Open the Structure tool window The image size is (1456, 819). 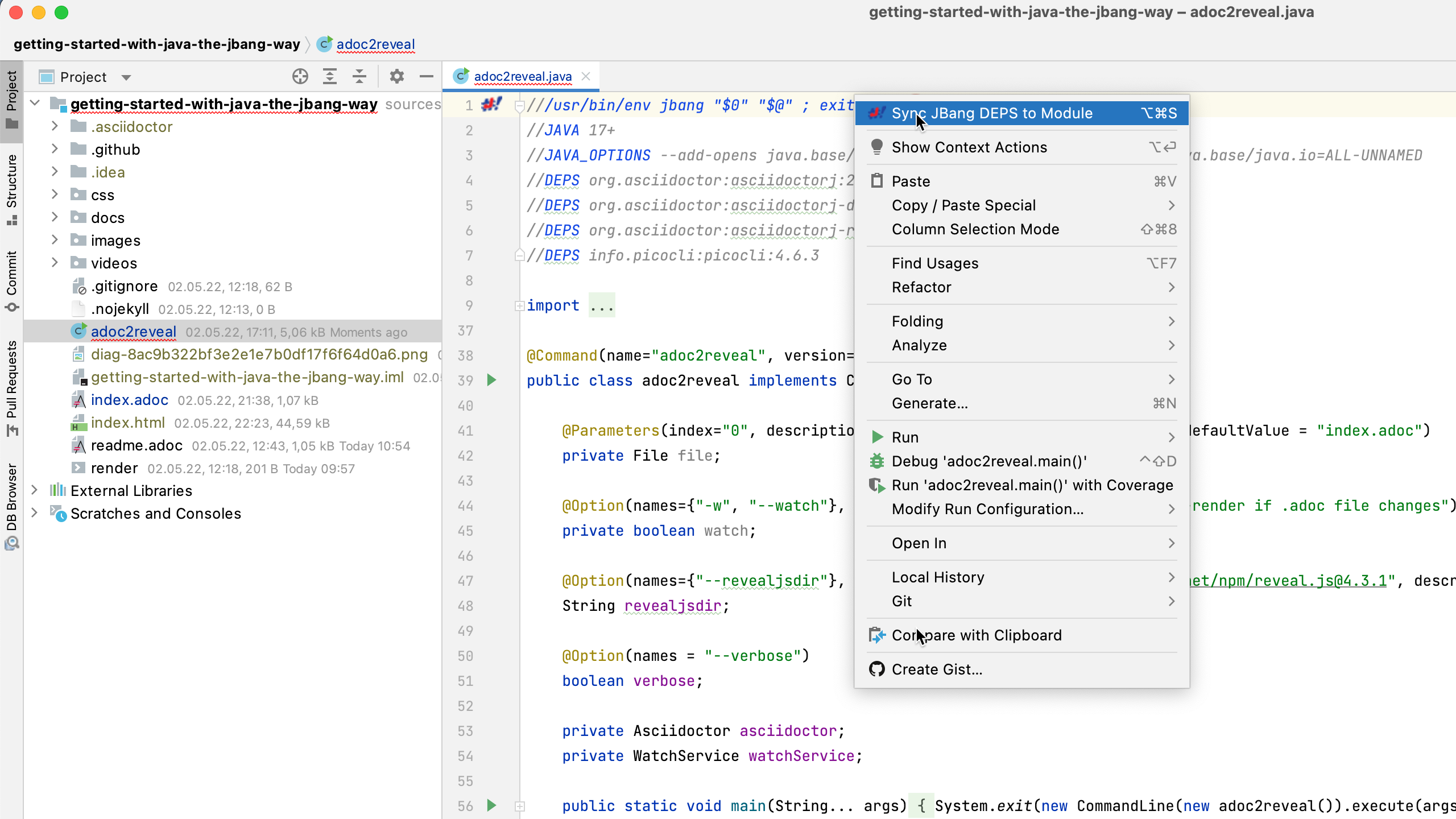point(11,190)
